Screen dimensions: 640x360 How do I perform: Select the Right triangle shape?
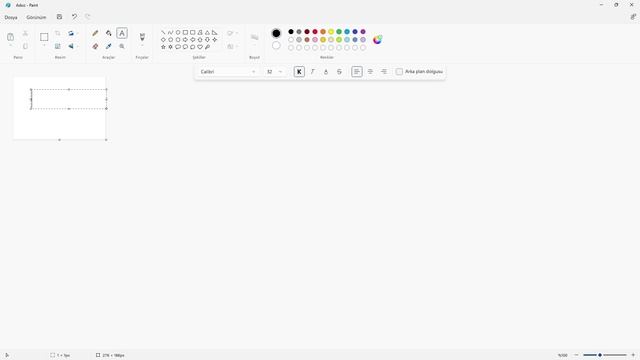coord(215,32)
